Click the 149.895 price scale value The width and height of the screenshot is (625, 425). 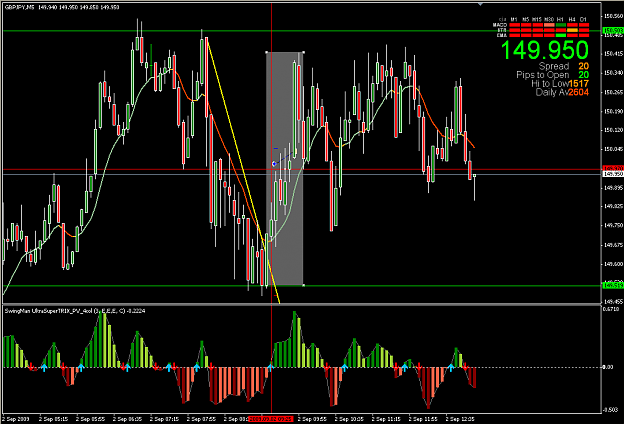coord(614,187)
